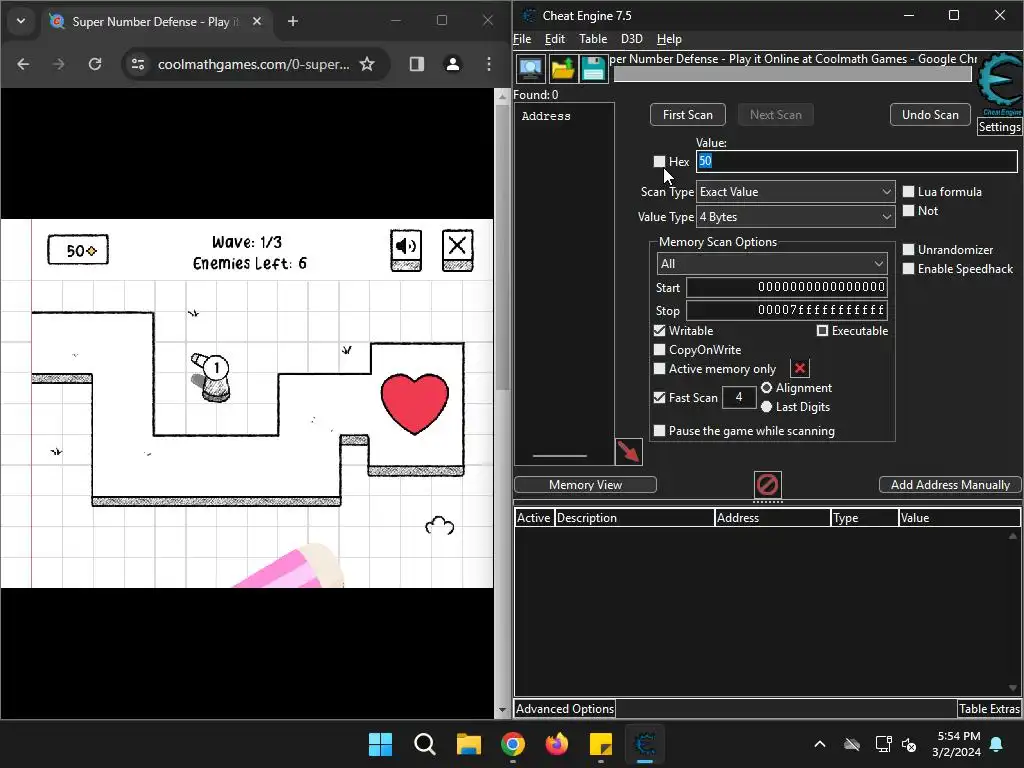
Task: Open Table Extras
Action: [989, 709]
